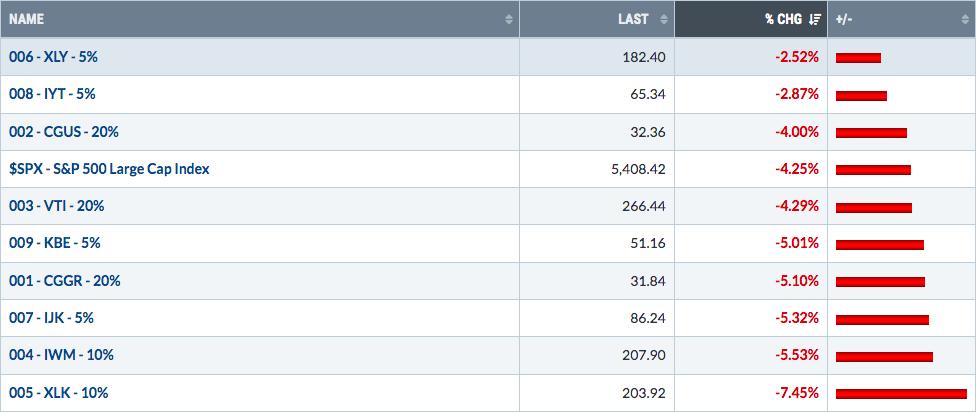
Task: Open $SPX S&P 500 Large Cap Index link
Action: coord(109,169)
